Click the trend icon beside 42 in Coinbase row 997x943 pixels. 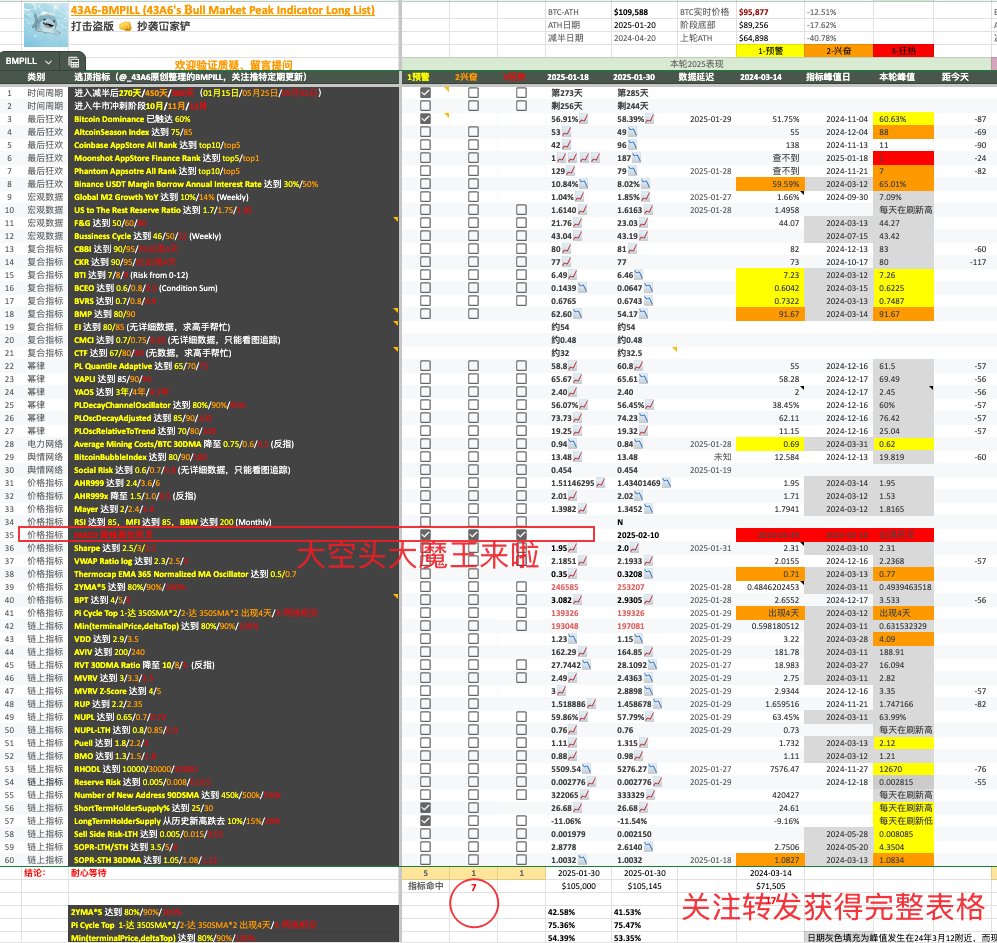coord(567,144)
